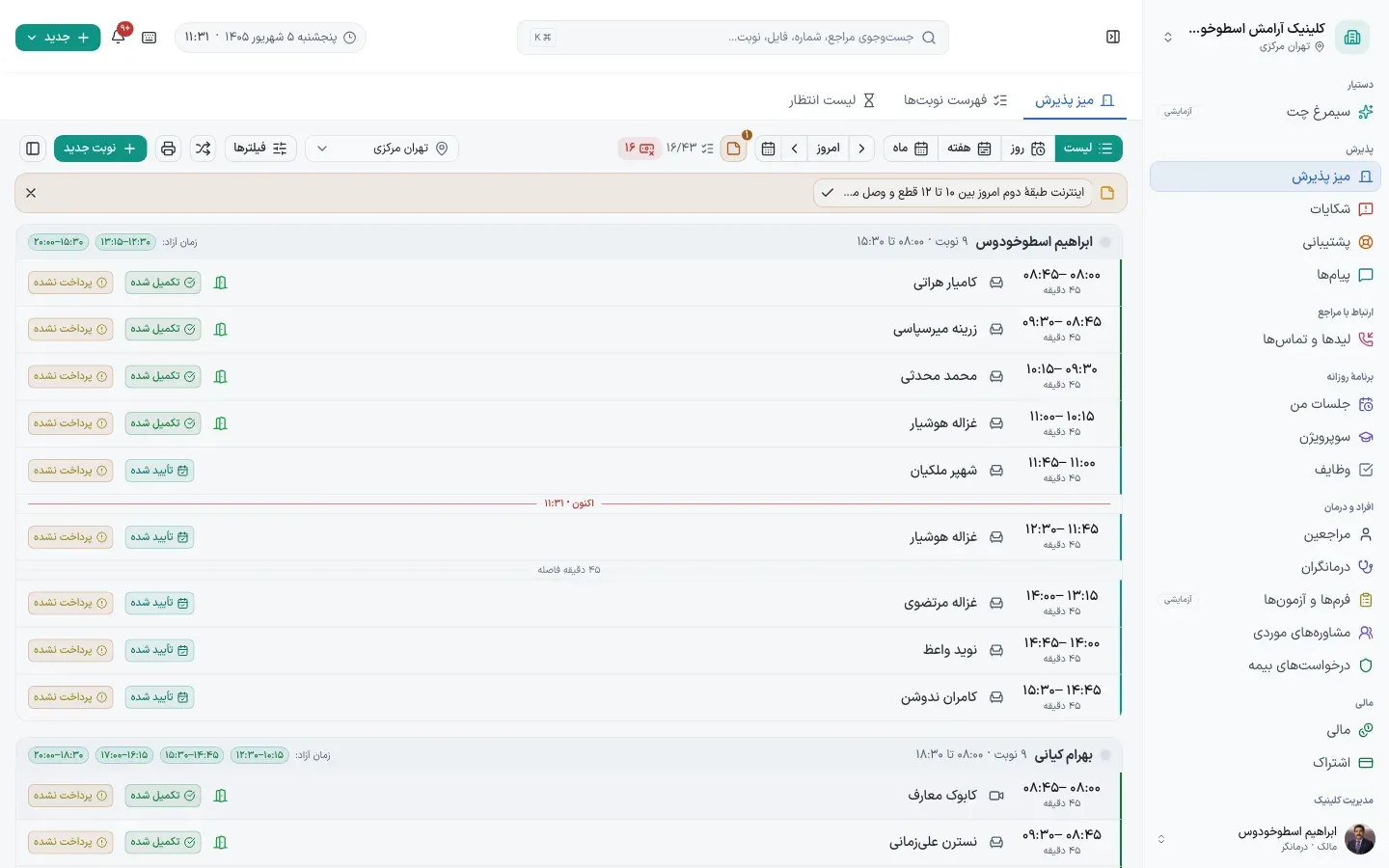
Task: Toggle the ۱۶ unpaid filter chip
Action: click(x=639, y=149)
